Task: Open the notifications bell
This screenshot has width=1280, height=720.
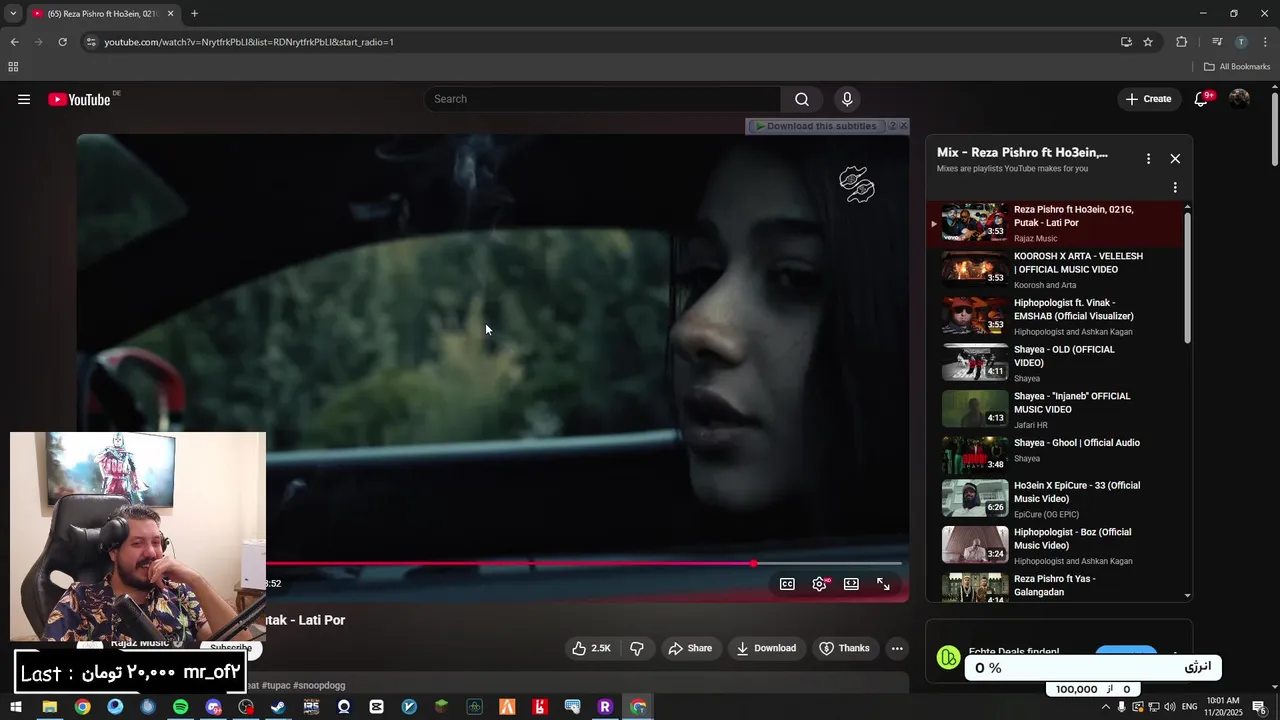Action: [x=1202, y=99]
